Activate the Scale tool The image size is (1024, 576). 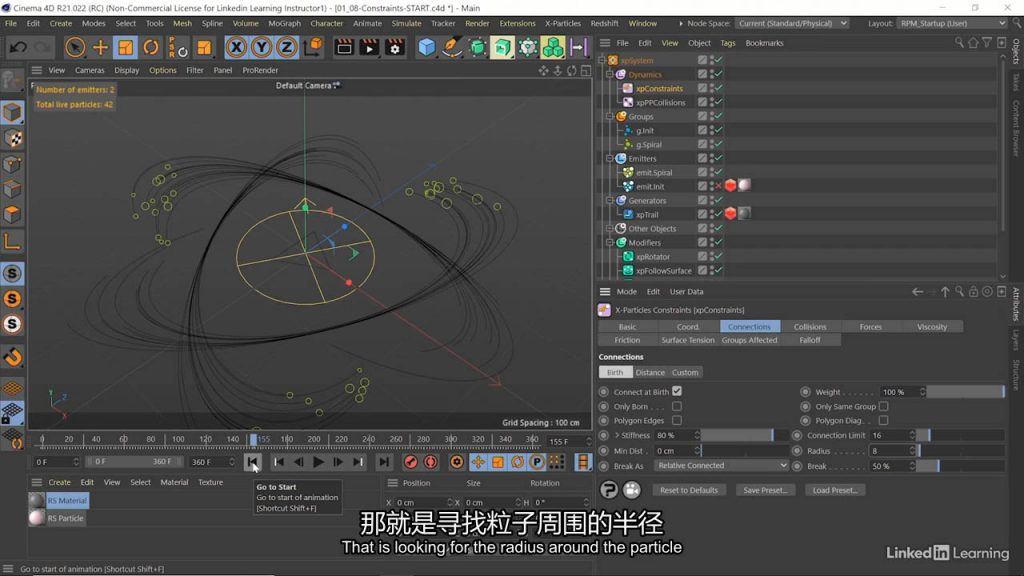coord(125,47)
